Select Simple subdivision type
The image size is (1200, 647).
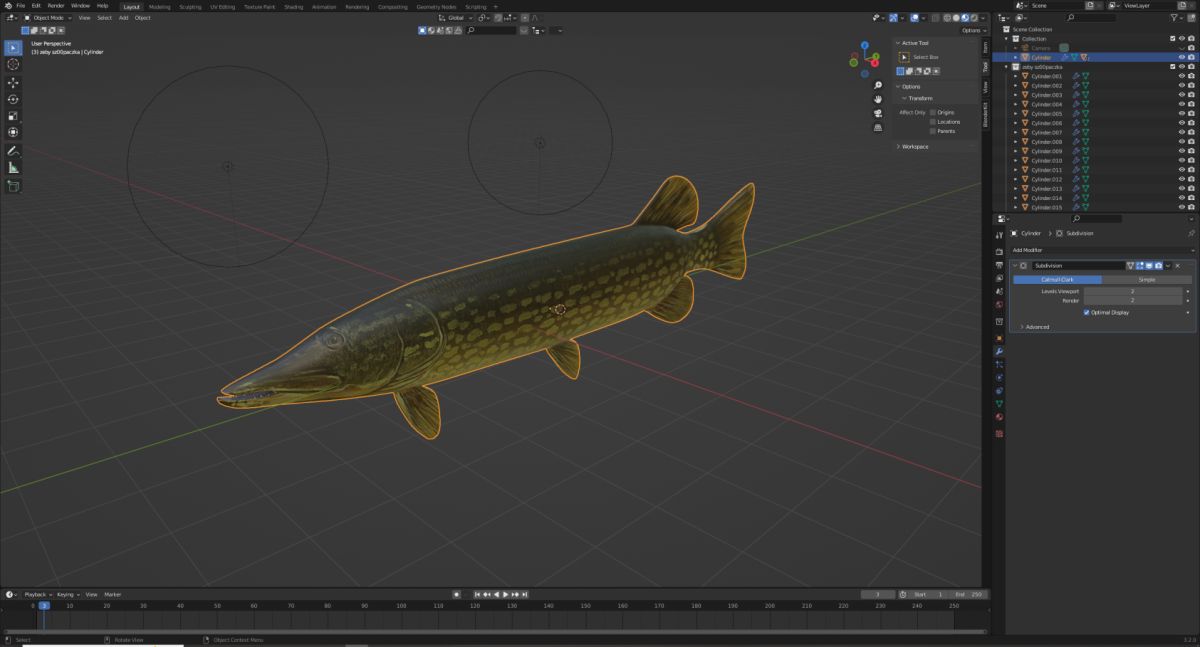[x=1146, y=279]
